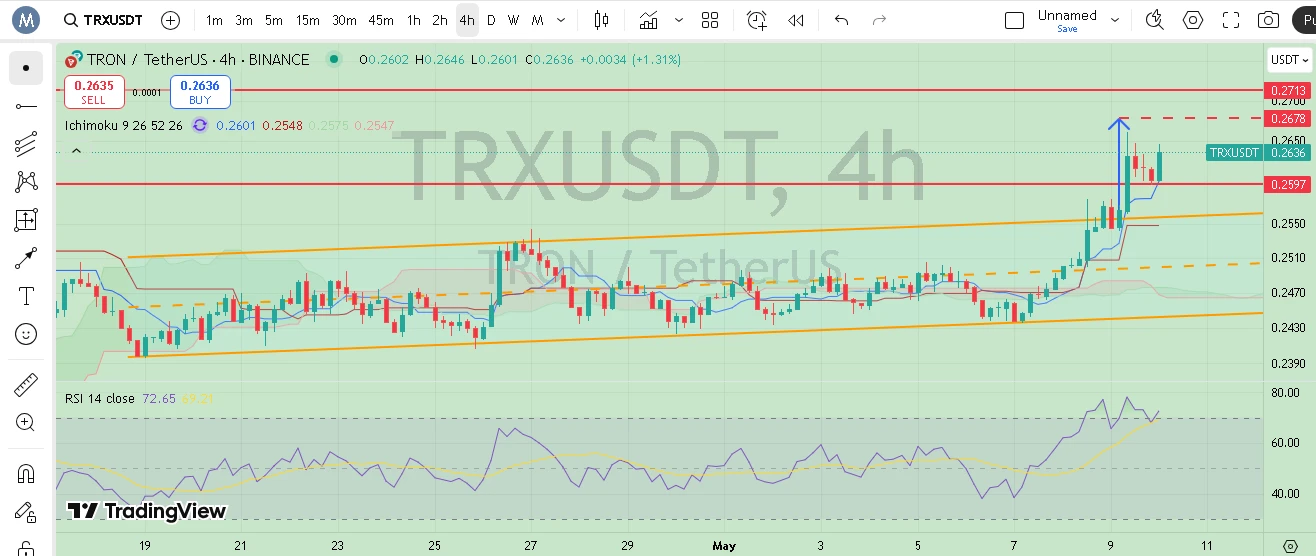Image resolution: width=1316 pixels, height=556 pixels.
Task: Enter fullscreen mode
Action: 1231,20
